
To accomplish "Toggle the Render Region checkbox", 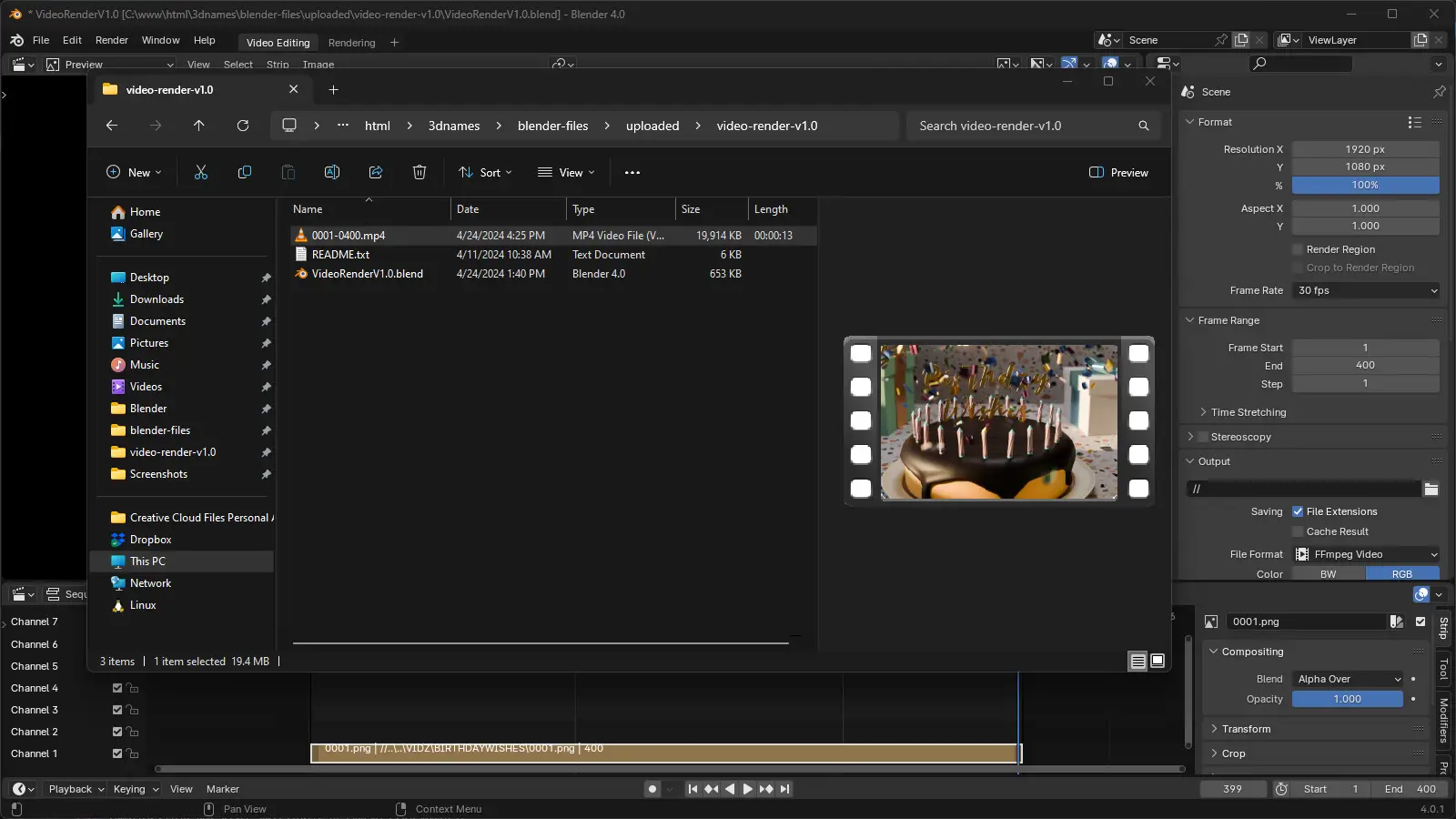I will [1299, 249].
